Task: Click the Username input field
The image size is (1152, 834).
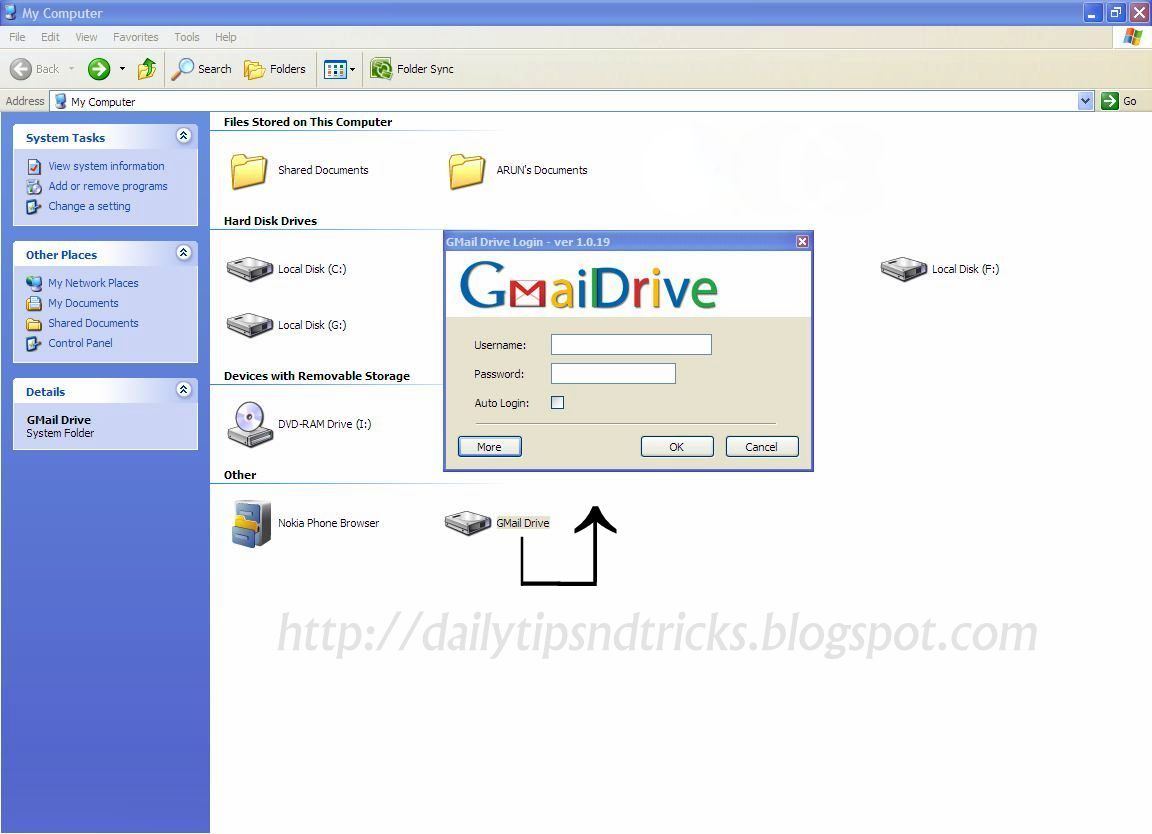Action: point(631,345)
